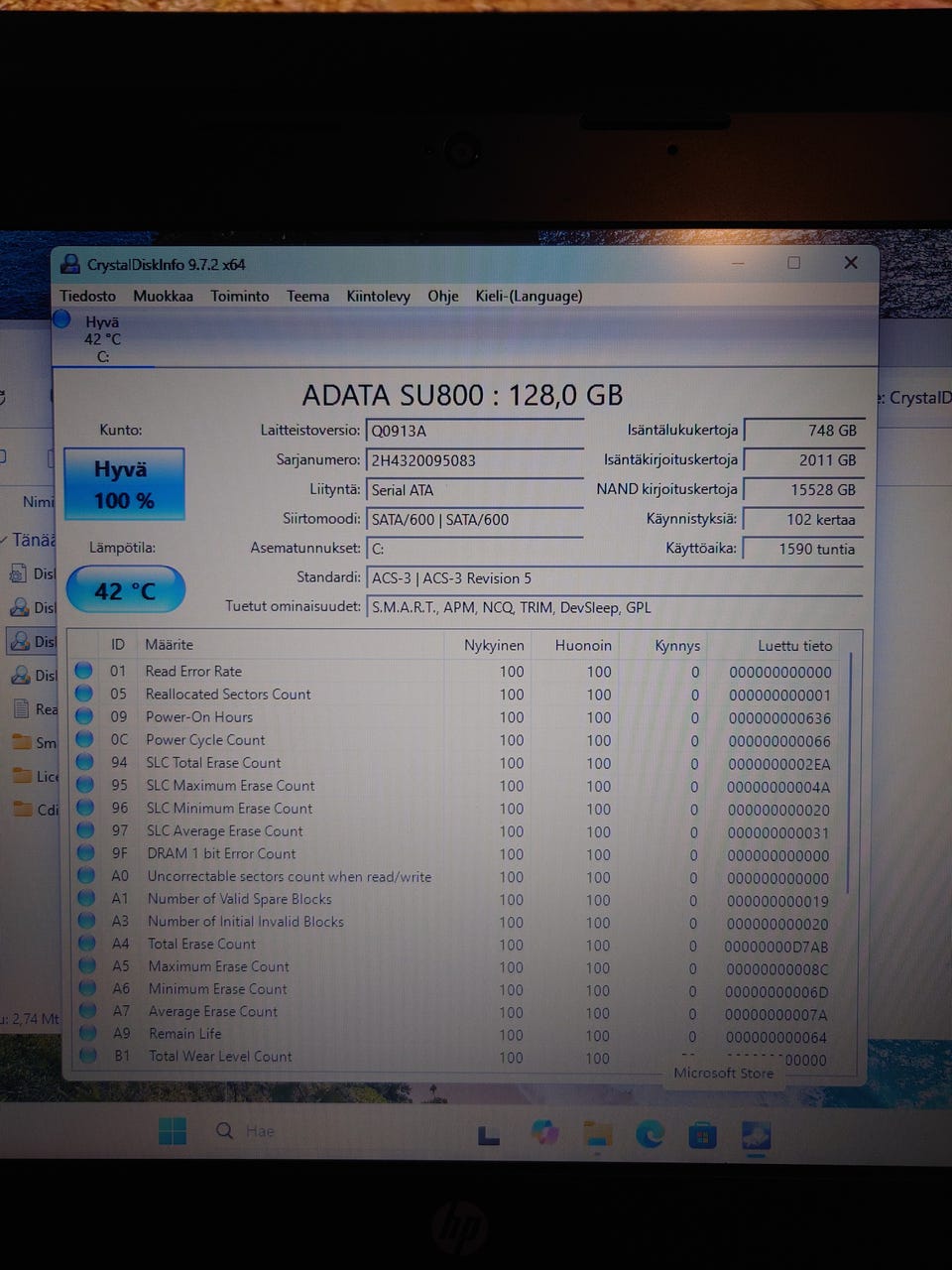Click the Nimi column header in File Explorer
The width and height of the screenshot is (952, 1270).
tap(39, 501)
